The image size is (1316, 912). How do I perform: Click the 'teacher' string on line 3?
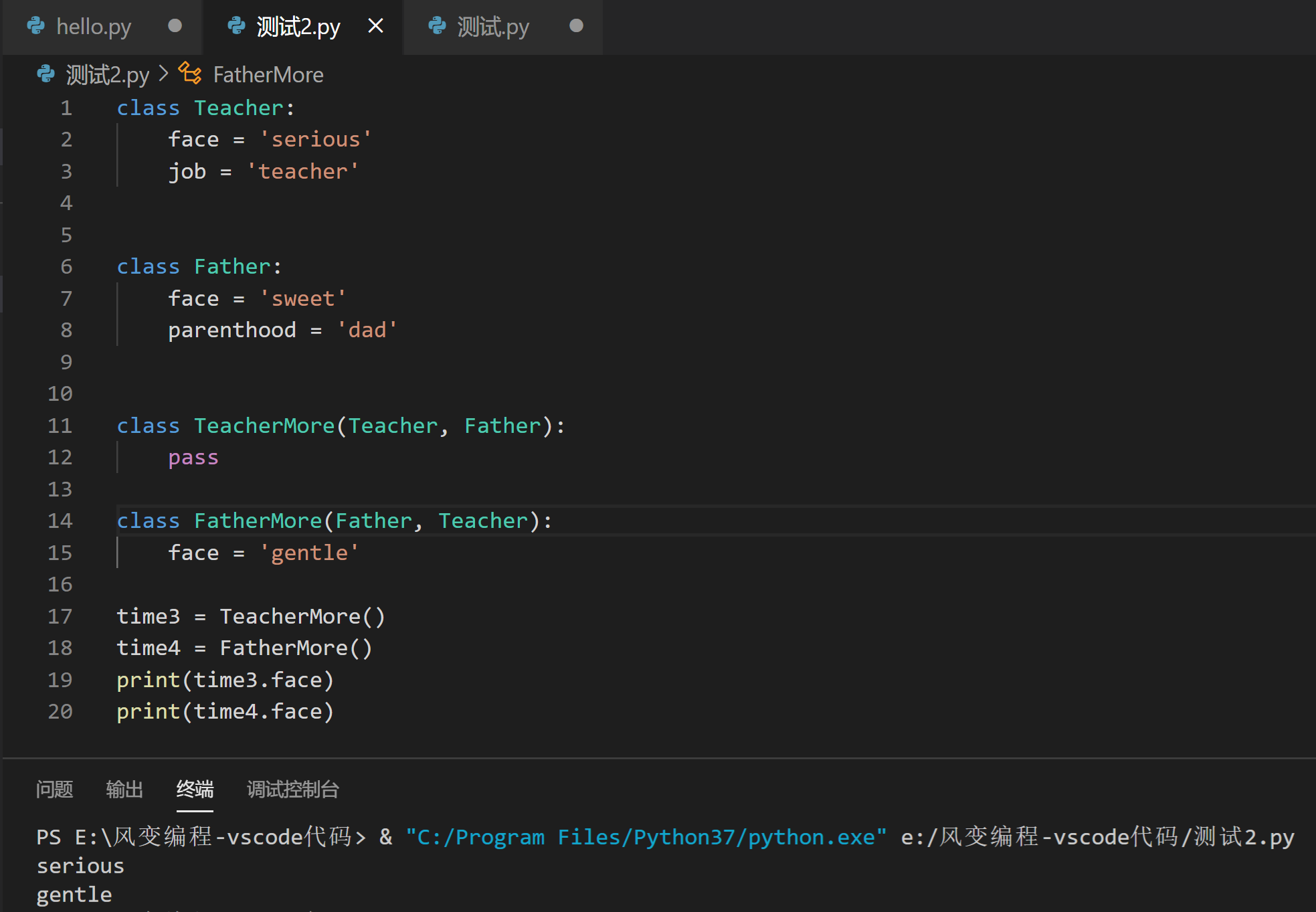(x=302, y=171)
